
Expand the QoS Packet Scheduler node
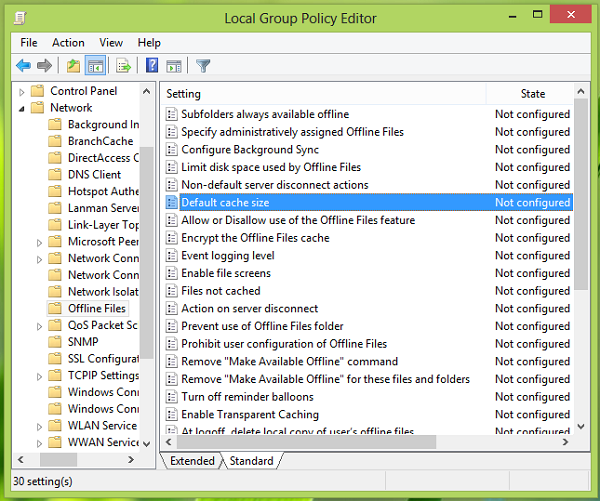39,326
